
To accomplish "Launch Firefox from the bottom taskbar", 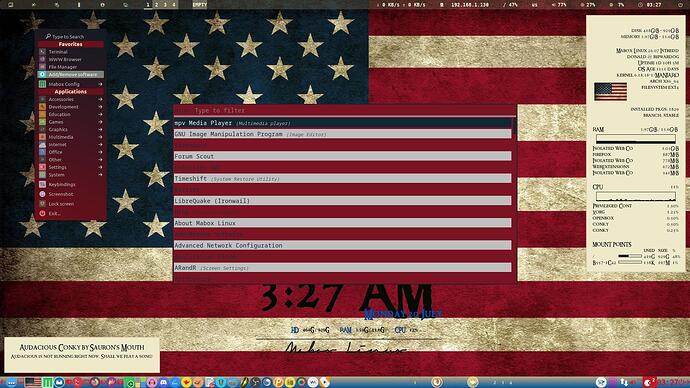I will point(95,382).
